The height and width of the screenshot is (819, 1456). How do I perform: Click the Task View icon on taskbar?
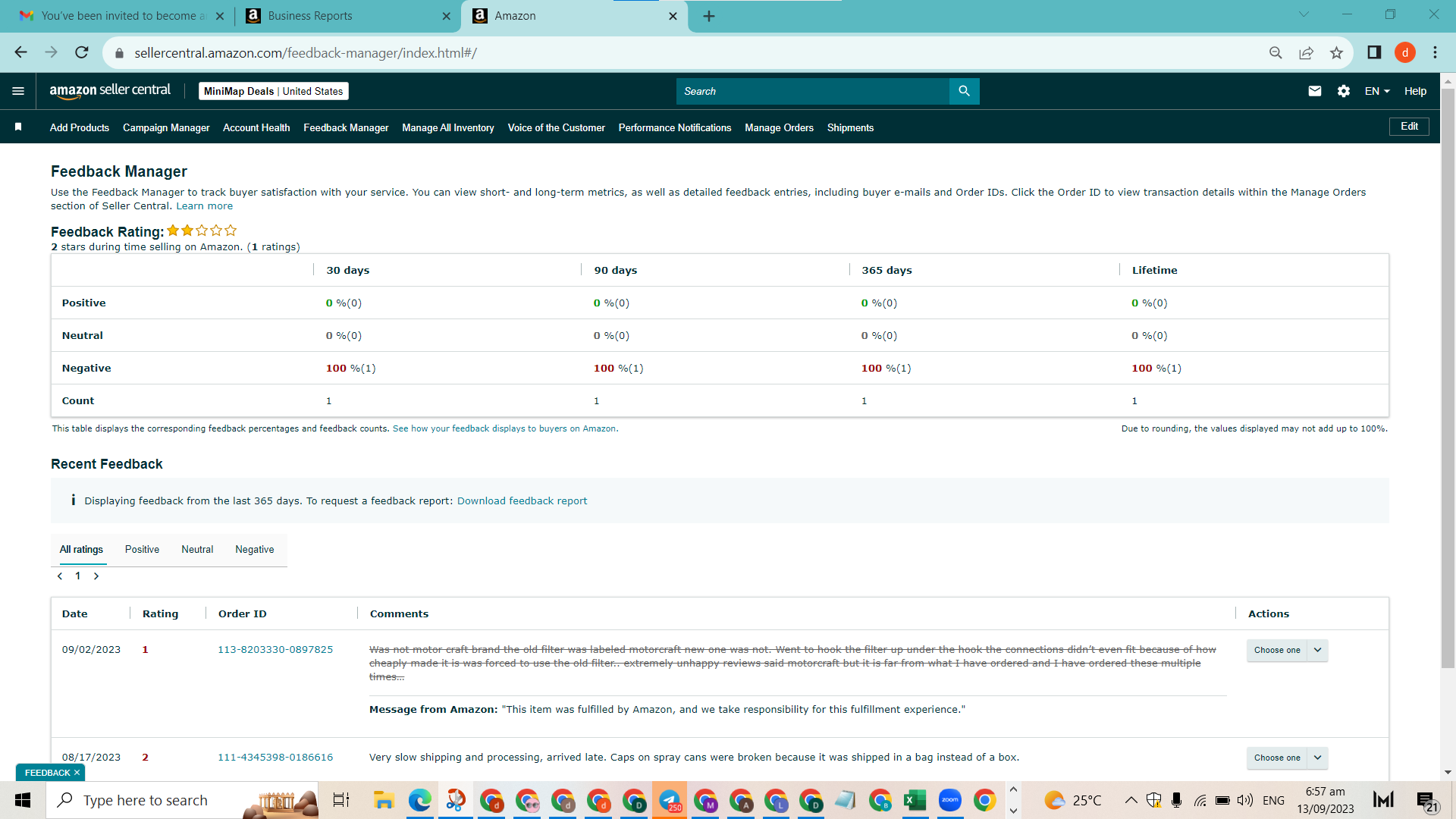click(x=341, y=800)
